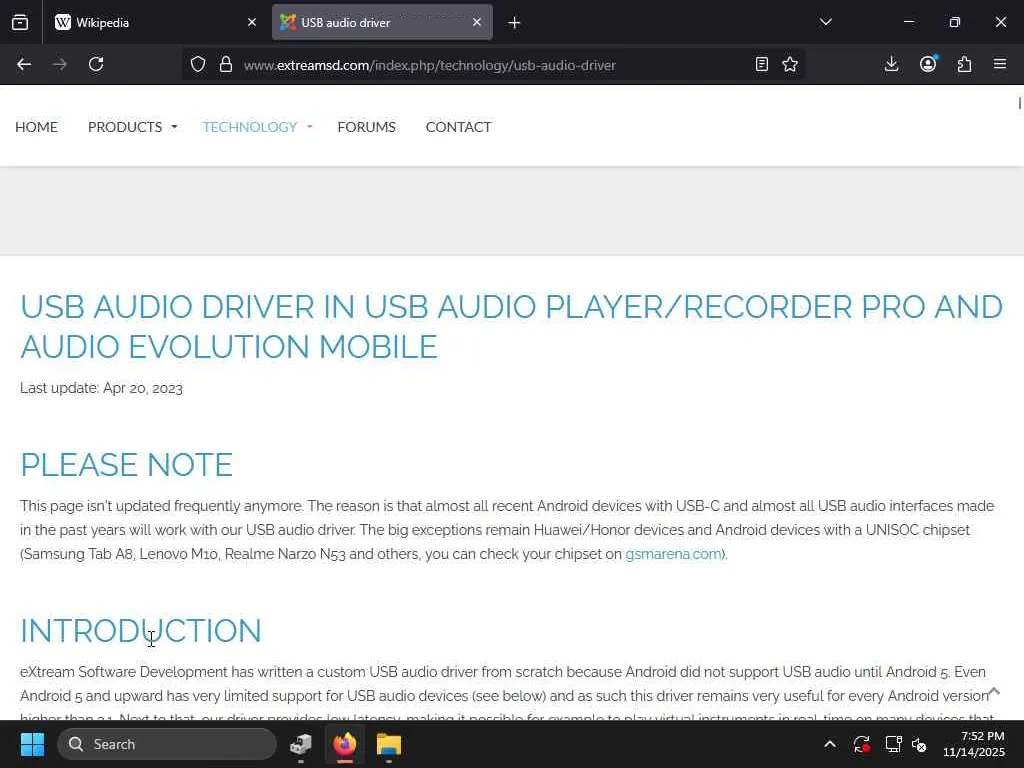
Task: Click the taskbar Search box
Action: 167,744
